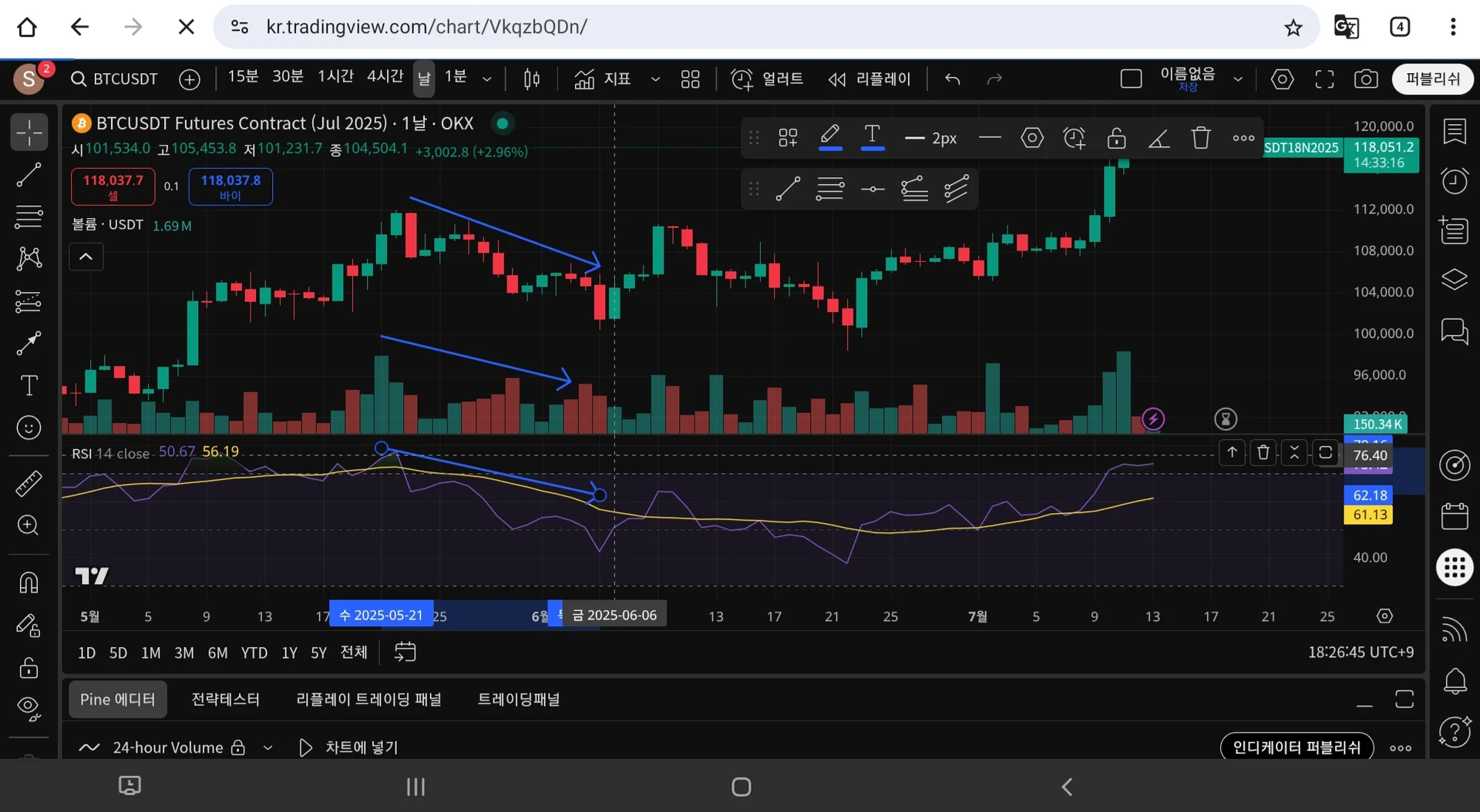The image size is (1480, 812).
Task: Open the 트레이딩패널 tab
Action: point(519,700)
